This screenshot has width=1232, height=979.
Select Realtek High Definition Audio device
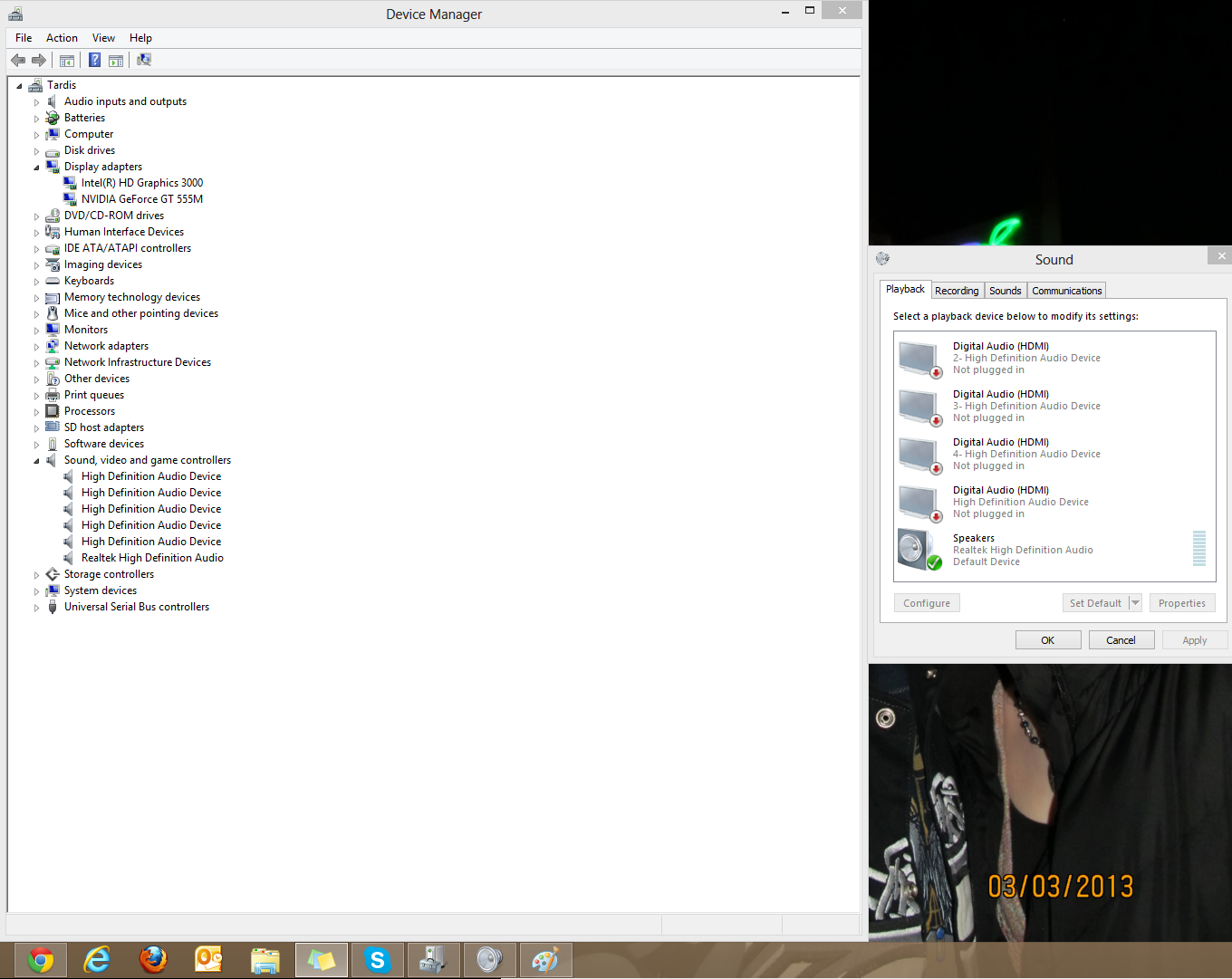click(x=152, y=558)
